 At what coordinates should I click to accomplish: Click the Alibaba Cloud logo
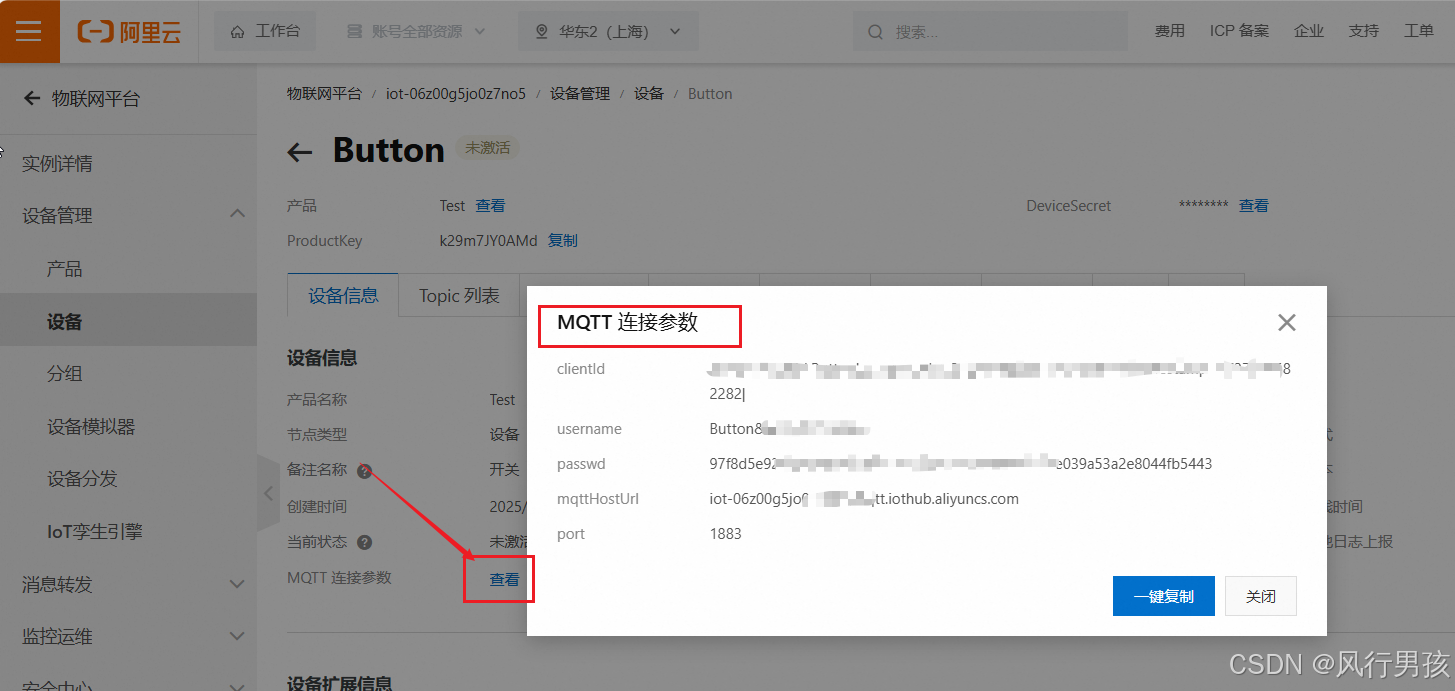pos(129,32)
